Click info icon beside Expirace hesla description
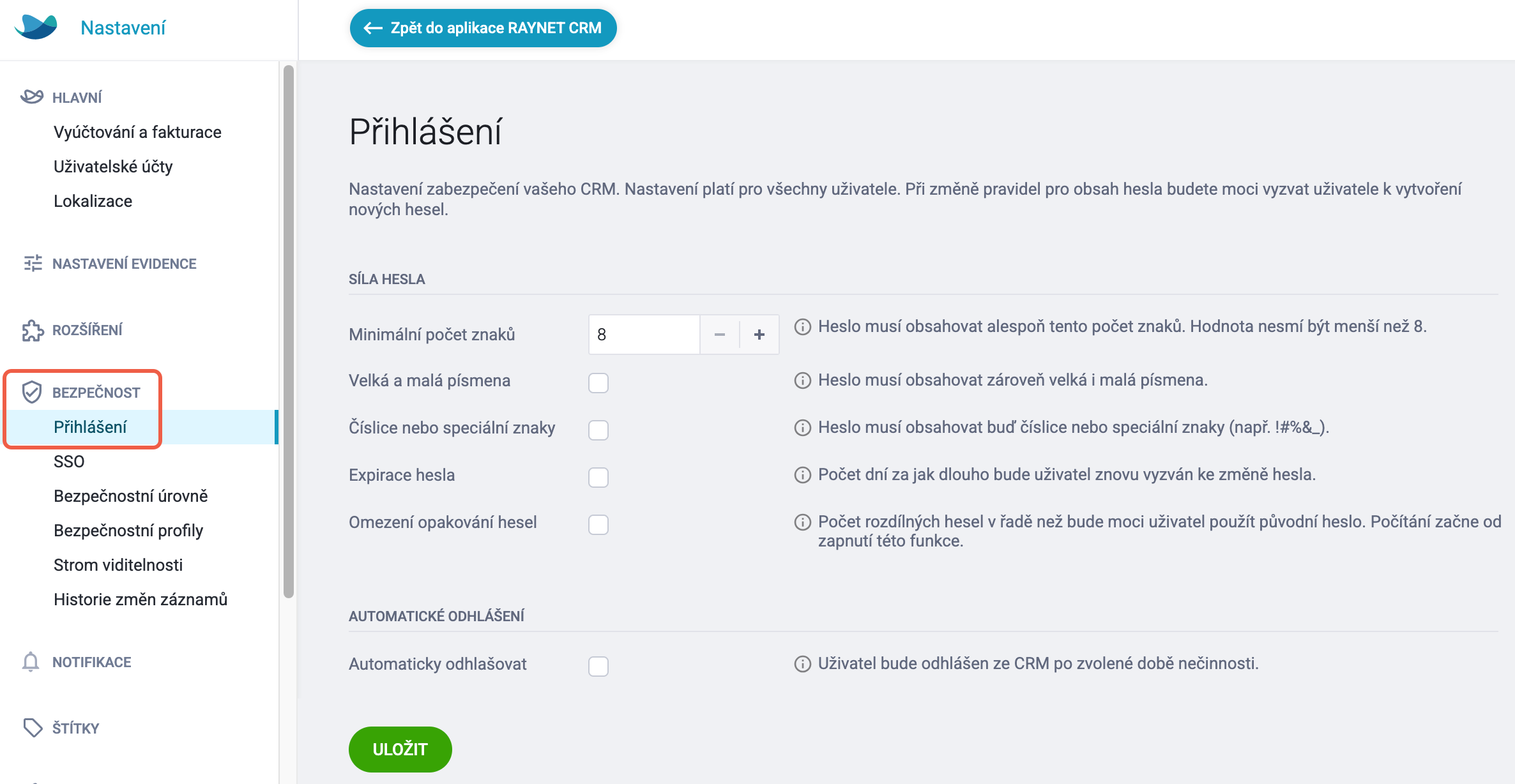Viewport: 1515px width, 784px height. (802, 475)
